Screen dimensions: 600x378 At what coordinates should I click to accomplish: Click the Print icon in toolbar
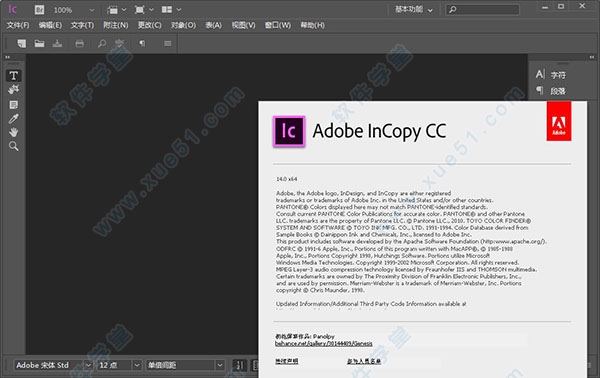80,43
